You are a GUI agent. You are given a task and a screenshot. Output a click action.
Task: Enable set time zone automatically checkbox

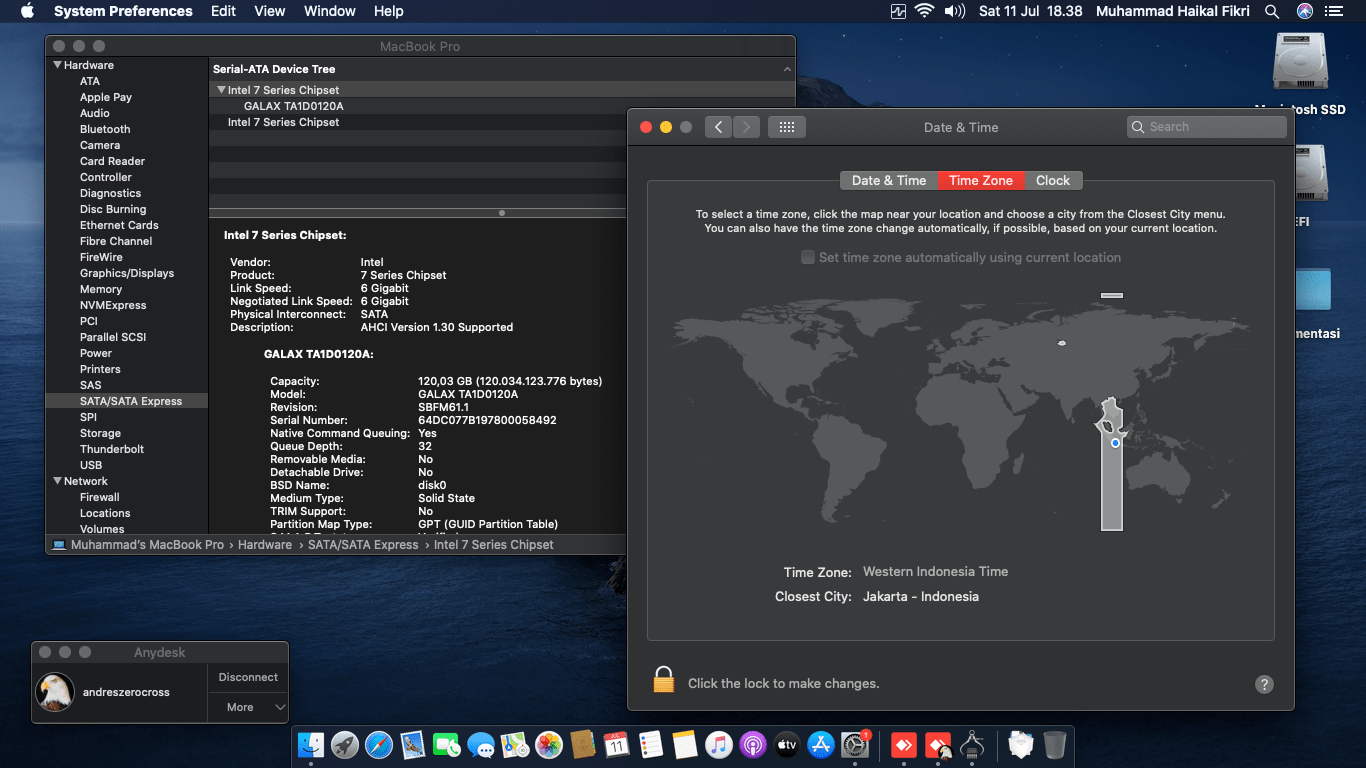[x=808, y=257]
